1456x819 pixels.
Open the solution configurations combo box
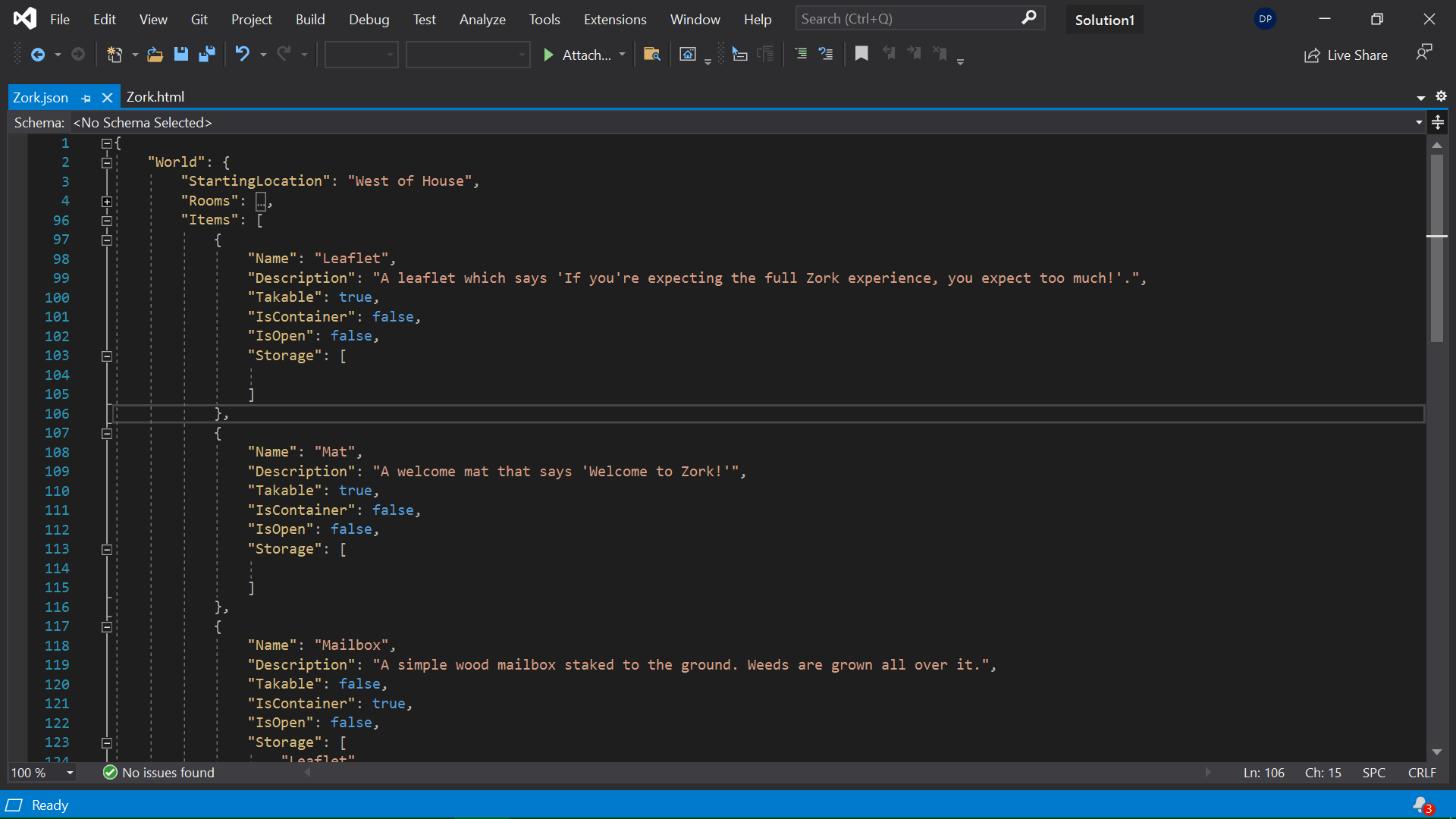[x=361, y=55]
